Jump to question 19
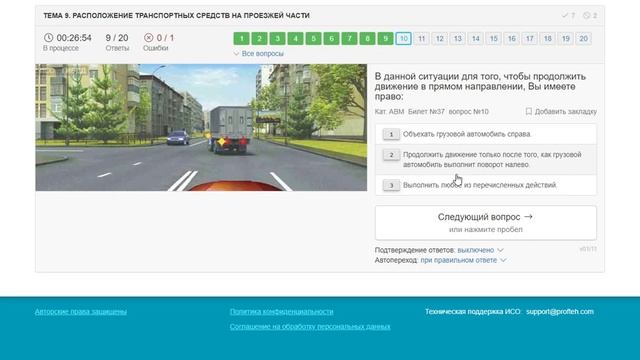 pyautogui.click(x=565, y=38)
